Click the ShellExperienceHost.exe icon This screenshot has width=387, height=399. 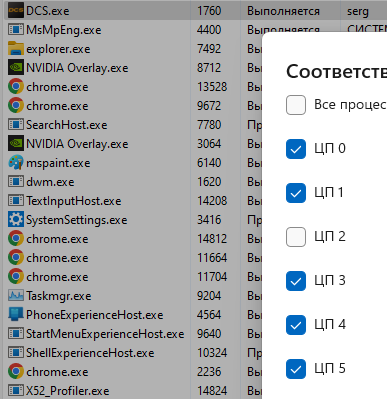(16, 353)
